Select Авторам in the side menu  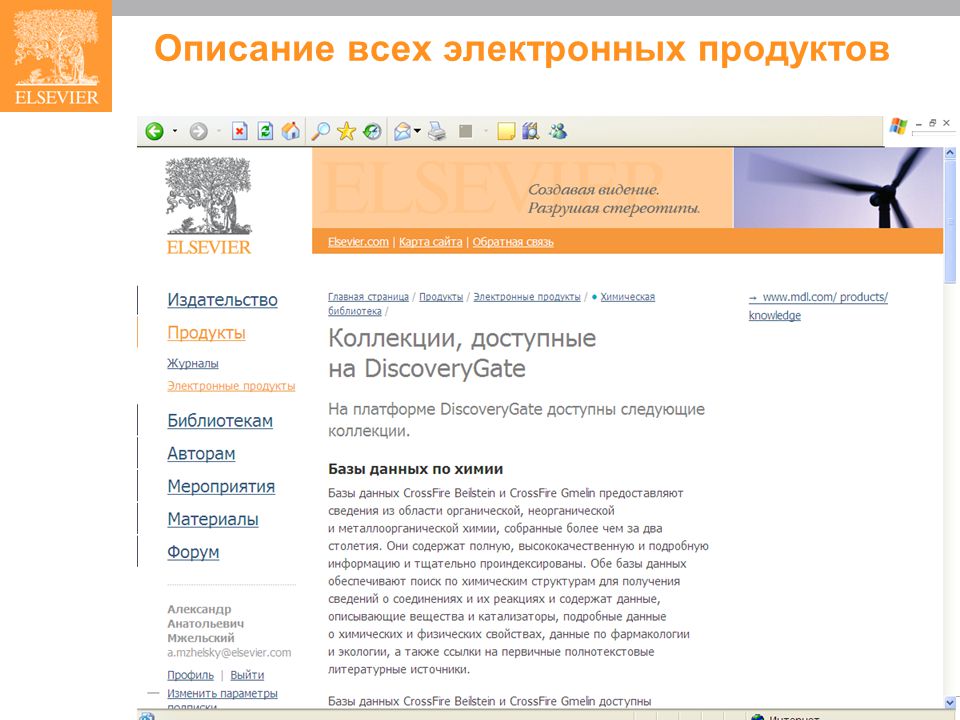tap(201, 454)
